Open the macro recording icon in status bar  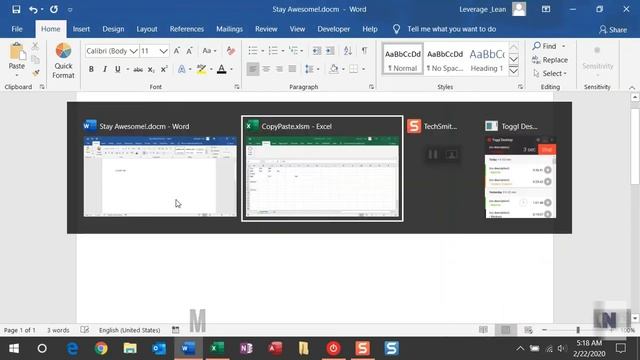[176, 330]
